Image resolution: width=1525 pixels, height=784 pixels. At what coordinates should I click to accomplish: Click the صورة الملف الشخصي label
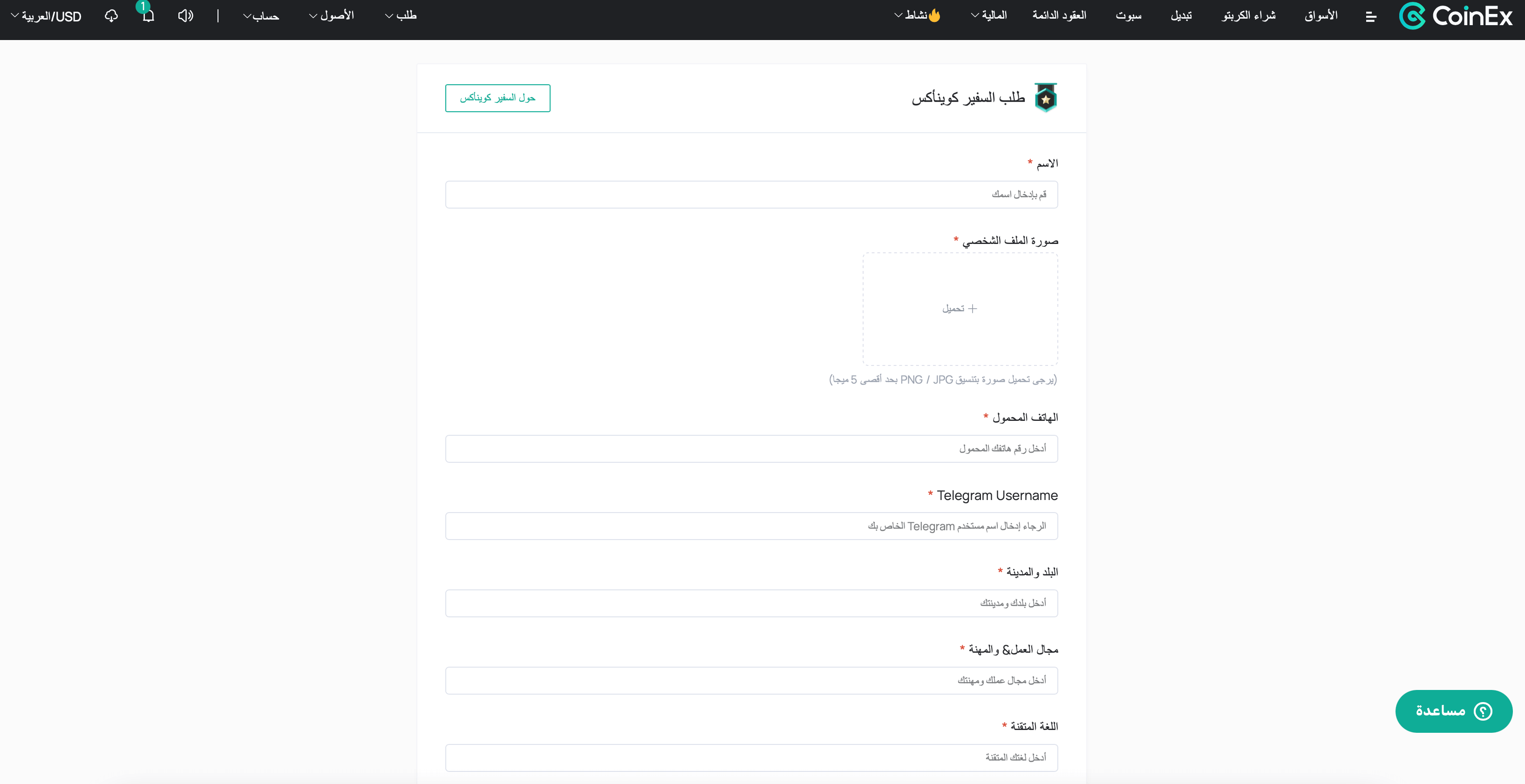[x=1010, y=240]
